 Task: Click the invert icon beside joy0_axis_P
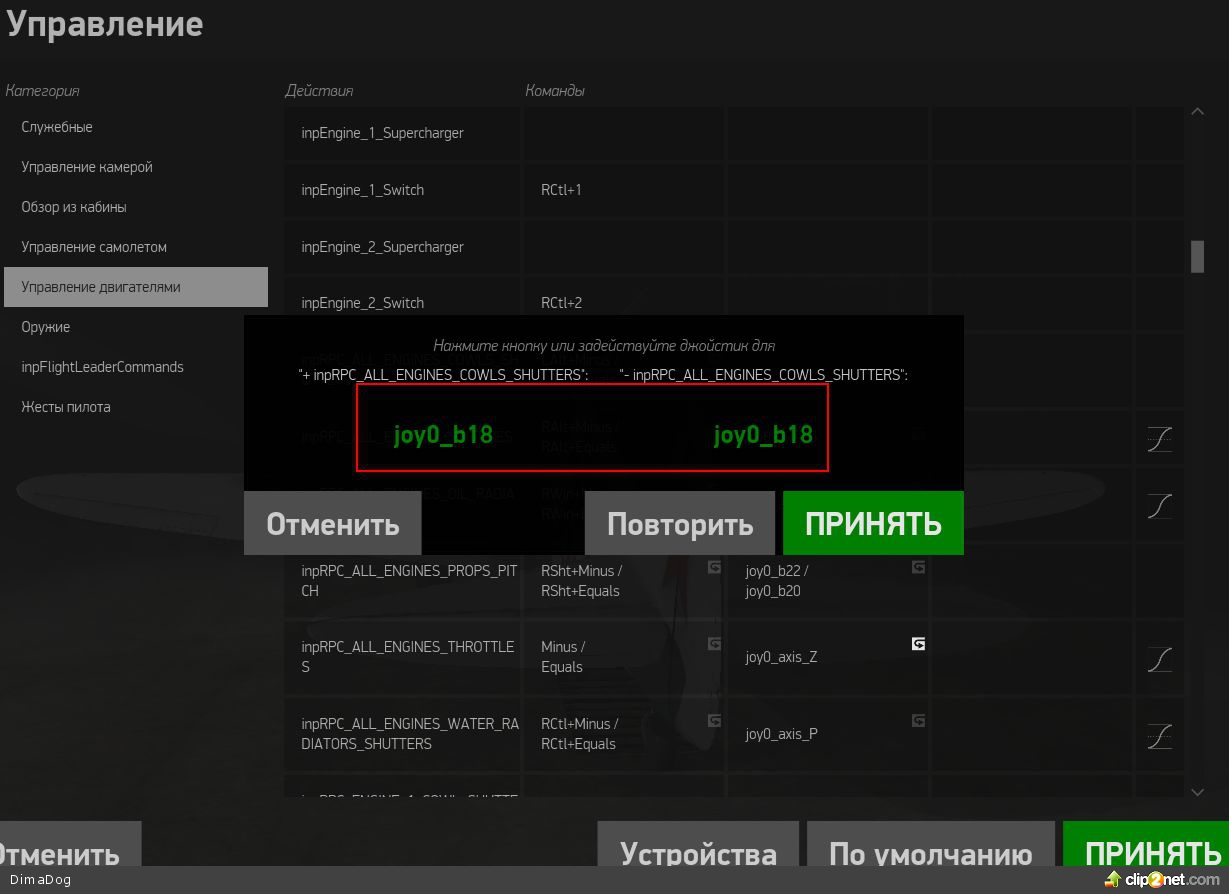918,720
